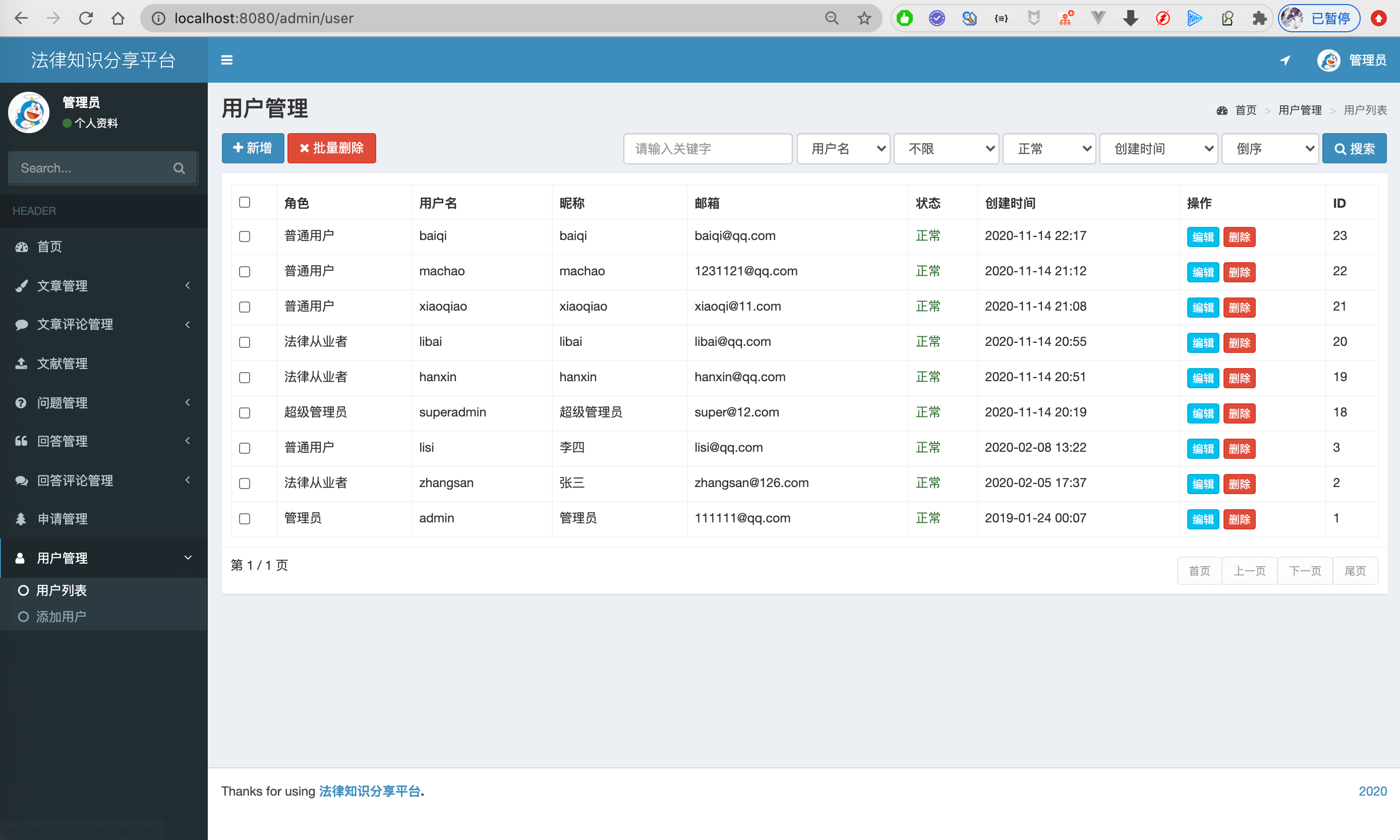This screenshot has width=1400, height=840.
Task: Click browser bookmark star icon
Action: coord(864,19)
